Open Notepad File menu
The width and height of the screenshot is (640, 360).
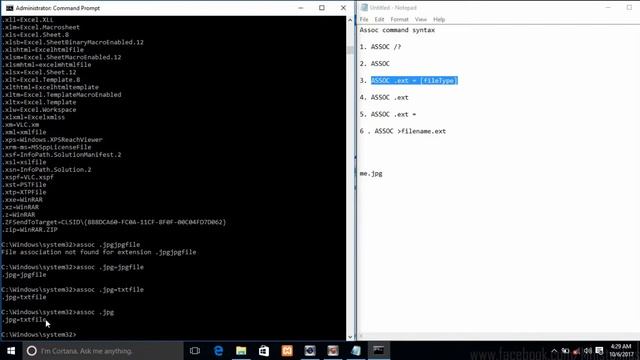364,19
